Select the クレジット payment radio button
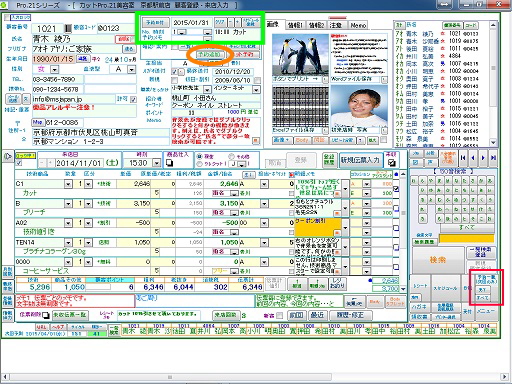Viewport: 512px width, 384px height. pos(199,164)
